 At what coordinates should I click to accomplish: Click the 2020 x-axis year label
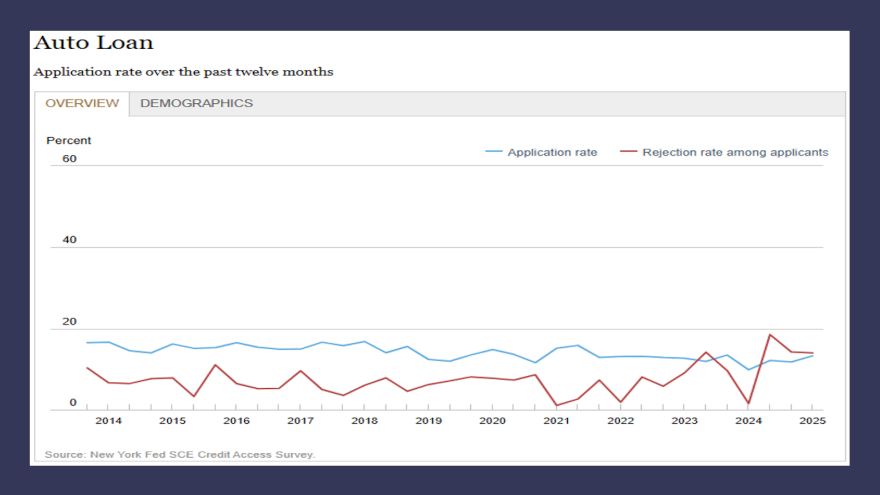tap(492, 421)
